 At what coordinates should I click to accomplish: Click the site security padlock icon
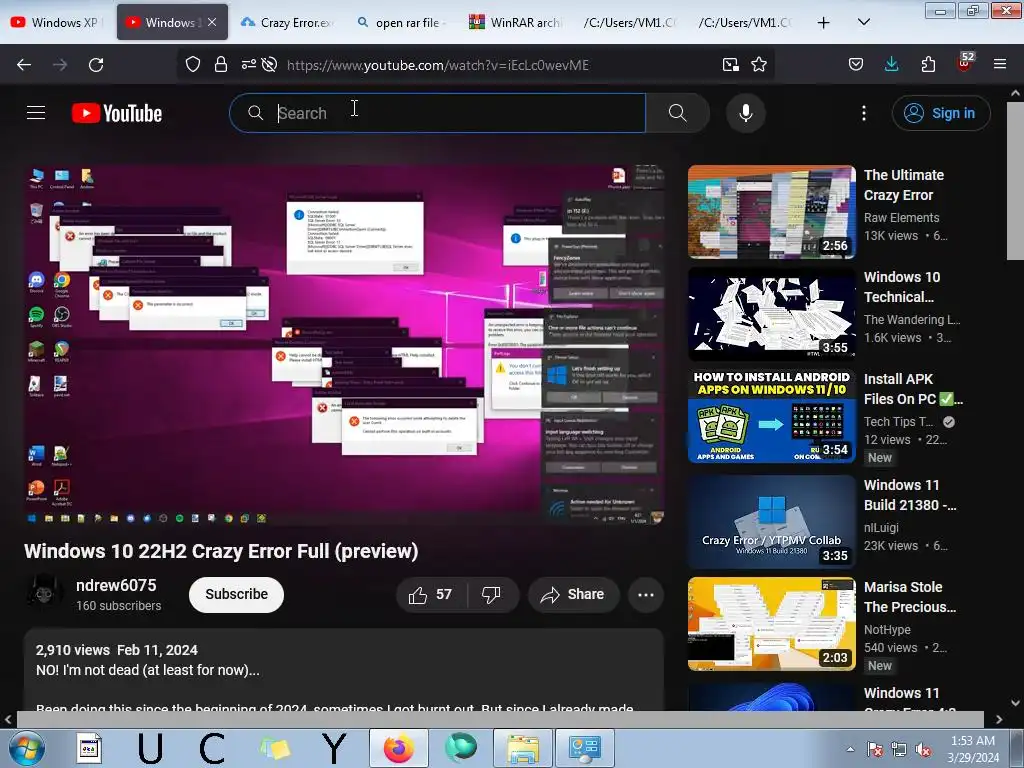point(221,65)
